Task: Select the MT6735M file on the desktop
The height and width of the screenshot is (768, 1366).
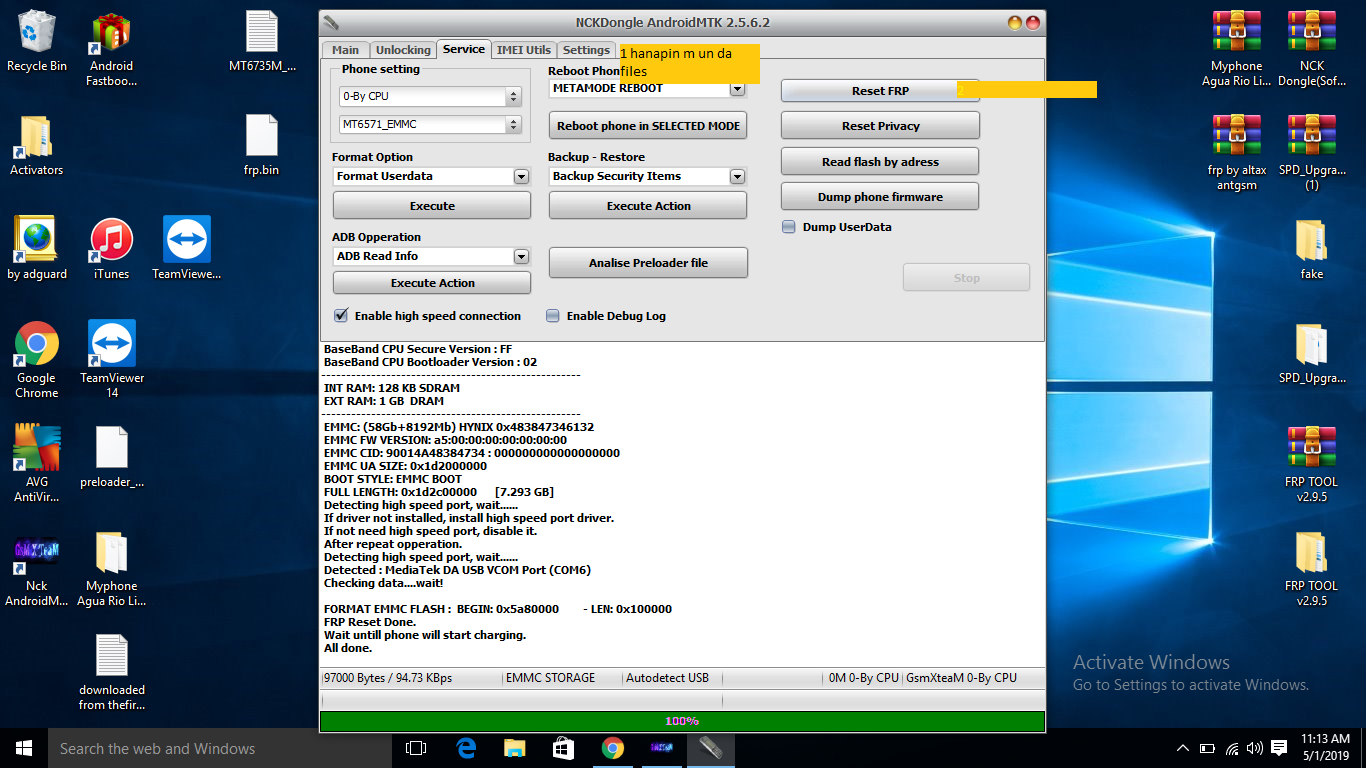Action: tap(261, 40)
